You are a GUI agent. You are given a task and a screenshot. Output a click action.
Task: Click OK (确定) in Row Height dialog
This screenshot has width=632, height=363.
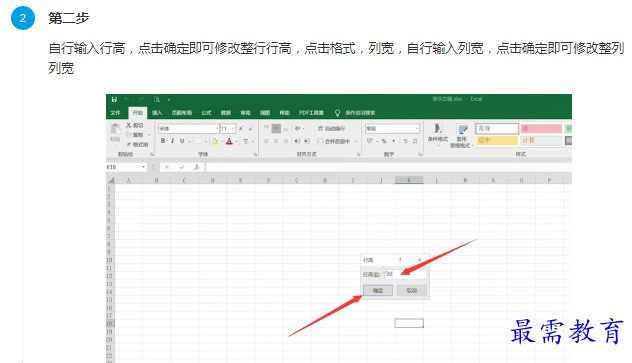[x=378, y=290]
